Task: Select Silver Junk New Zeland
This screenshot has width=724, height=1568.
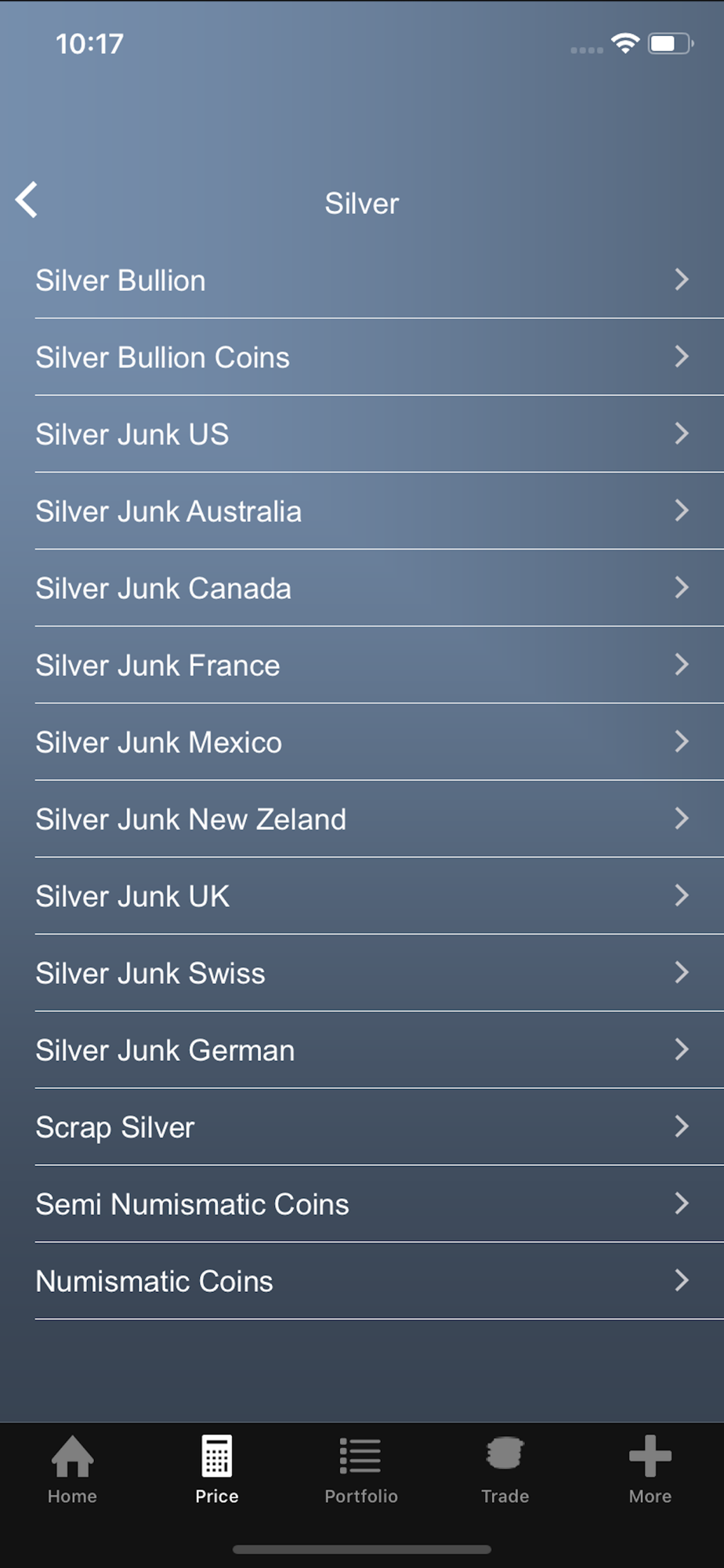Action: click(191, 819)
